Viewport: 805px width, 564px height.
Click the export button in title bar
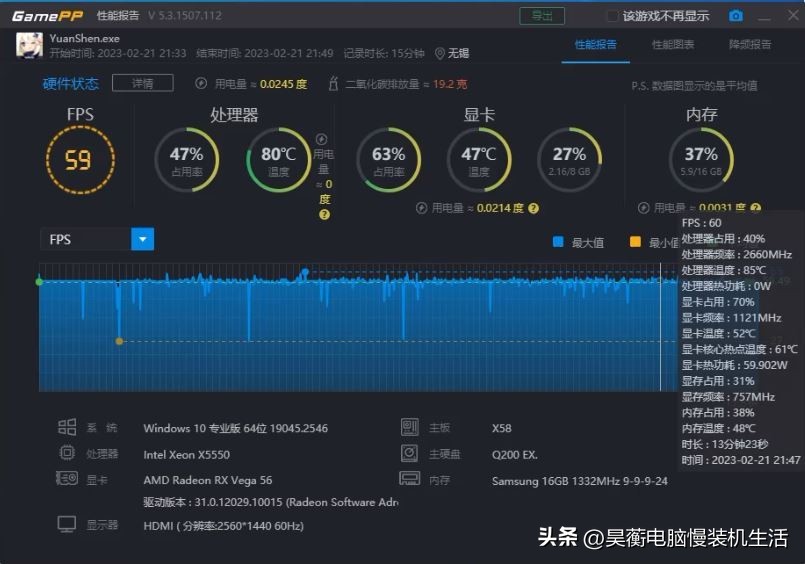[x=542, y=16]
